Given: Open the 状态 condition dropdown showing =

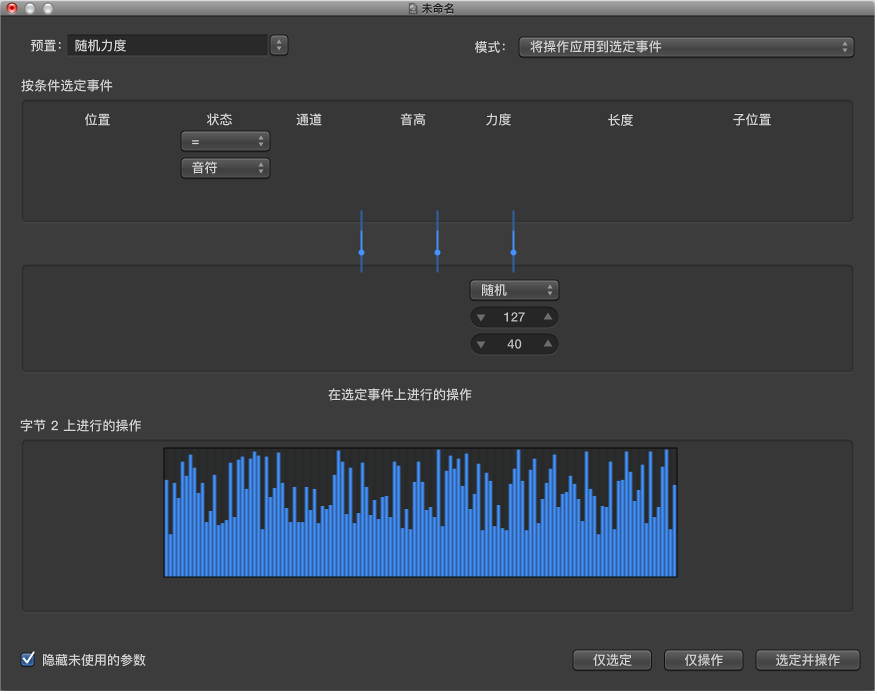Looking at the screenshot, I should coord(225,142).
